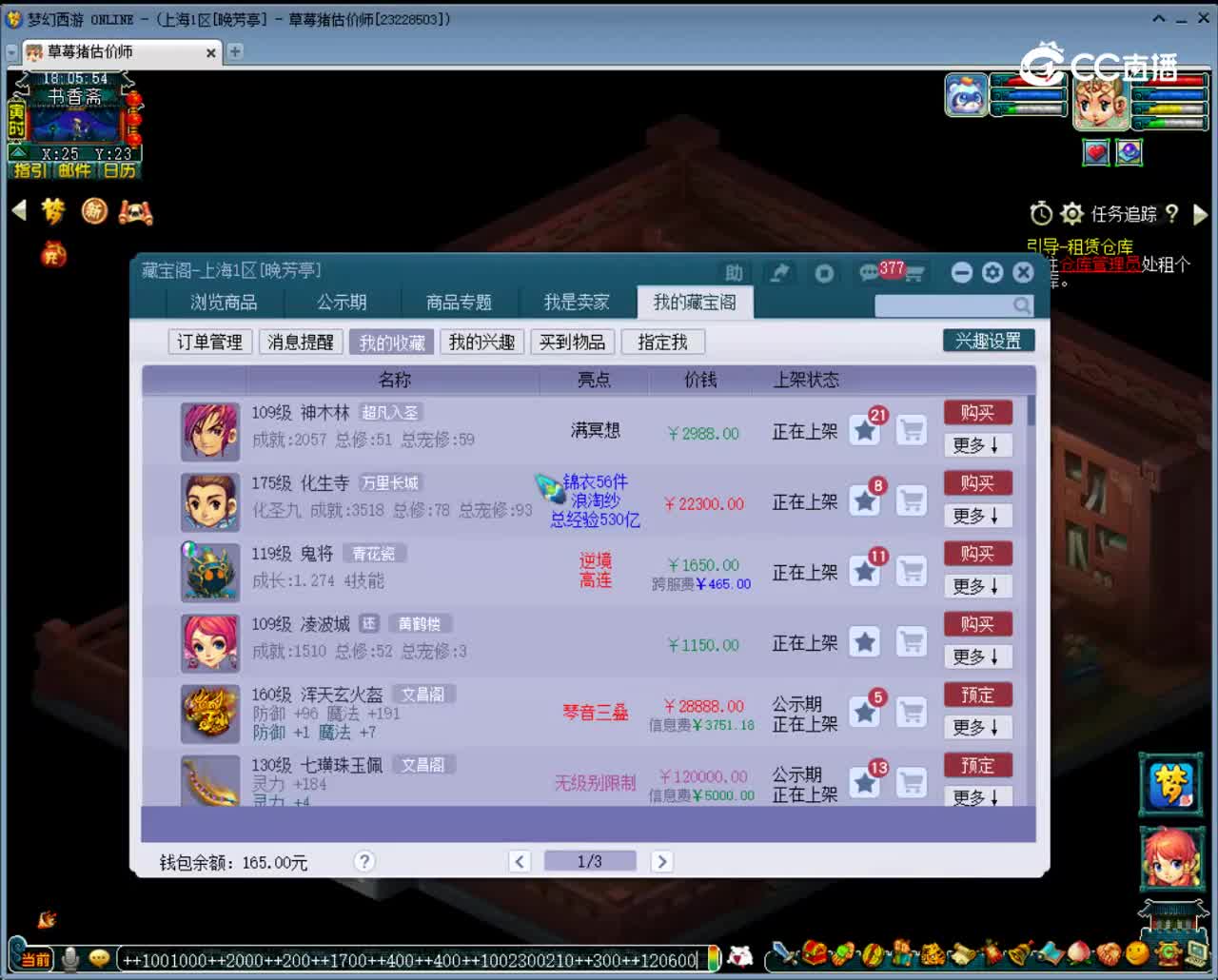Screen dimensions: 1218x980
Task: Add 175级 化生寺 to shopping cart
Action: [x=912, y=501]
